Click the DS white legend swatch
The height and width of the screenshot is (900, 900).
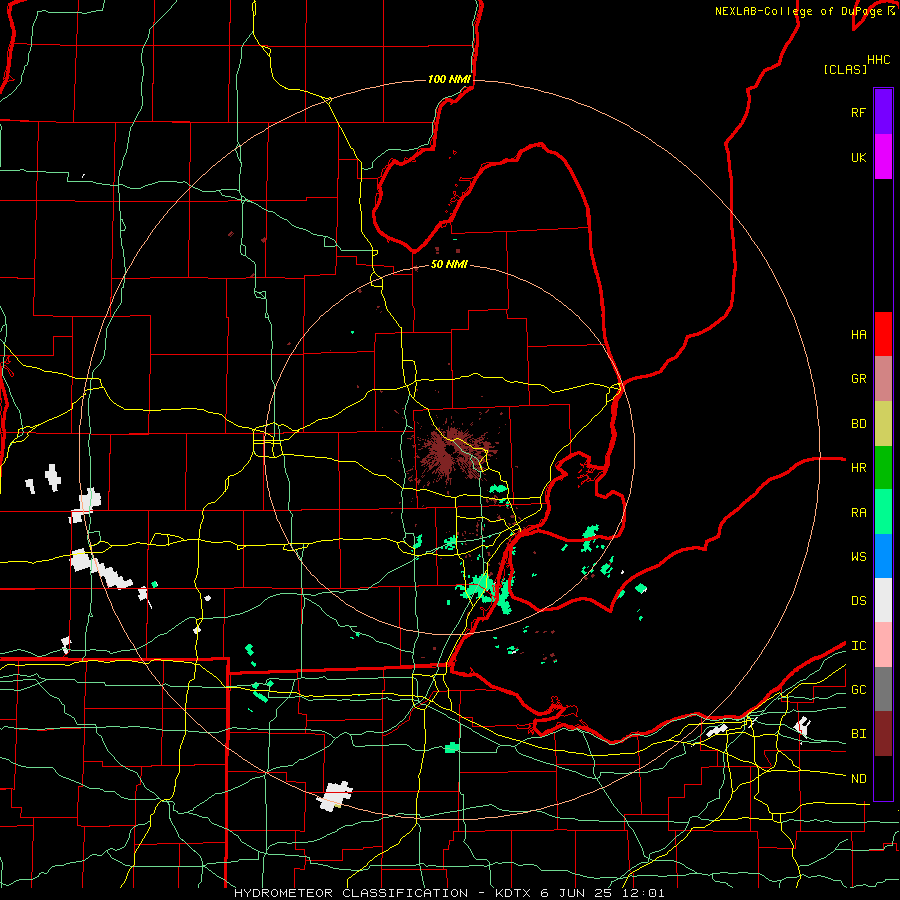point(883,600)
